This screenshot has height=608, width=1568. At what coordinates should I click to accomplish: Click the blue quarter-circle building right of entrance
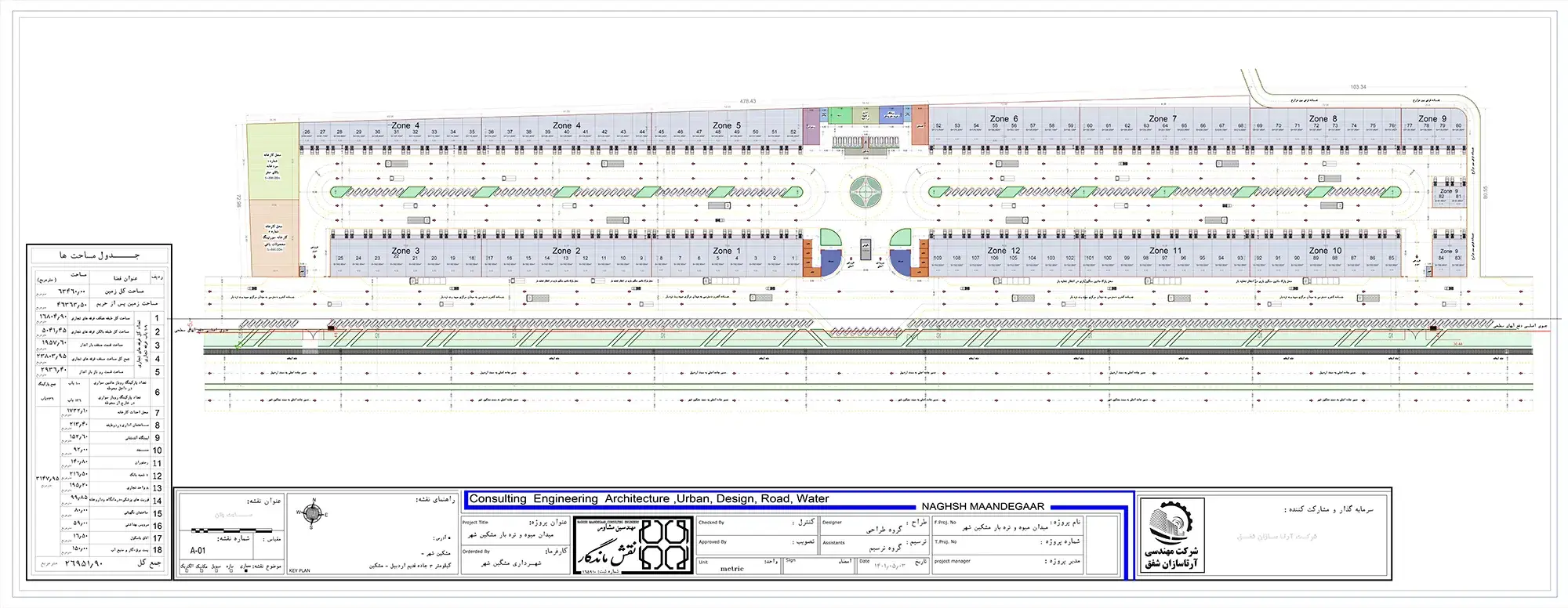902,262
